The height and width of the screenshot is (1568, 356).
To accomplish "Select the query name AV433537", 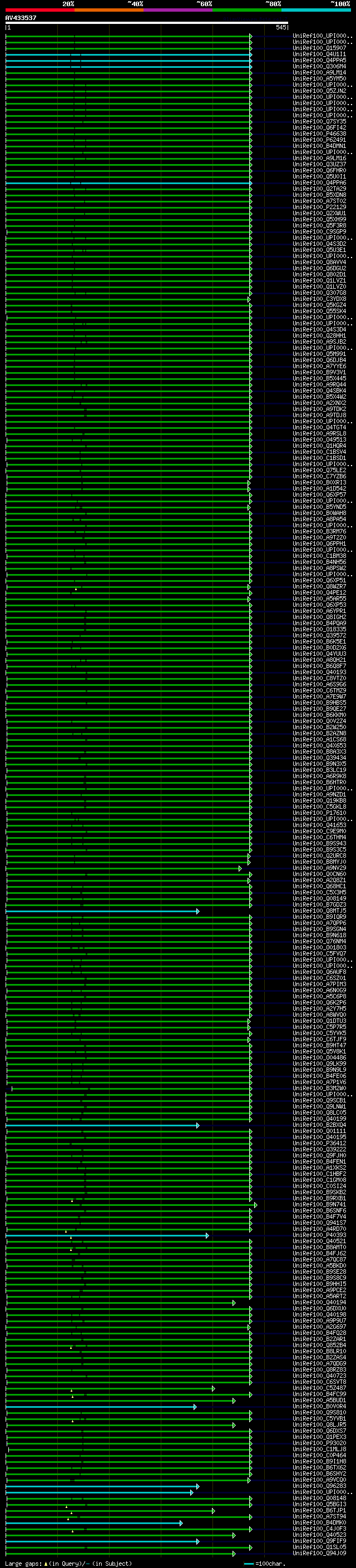I will [21, 18].
